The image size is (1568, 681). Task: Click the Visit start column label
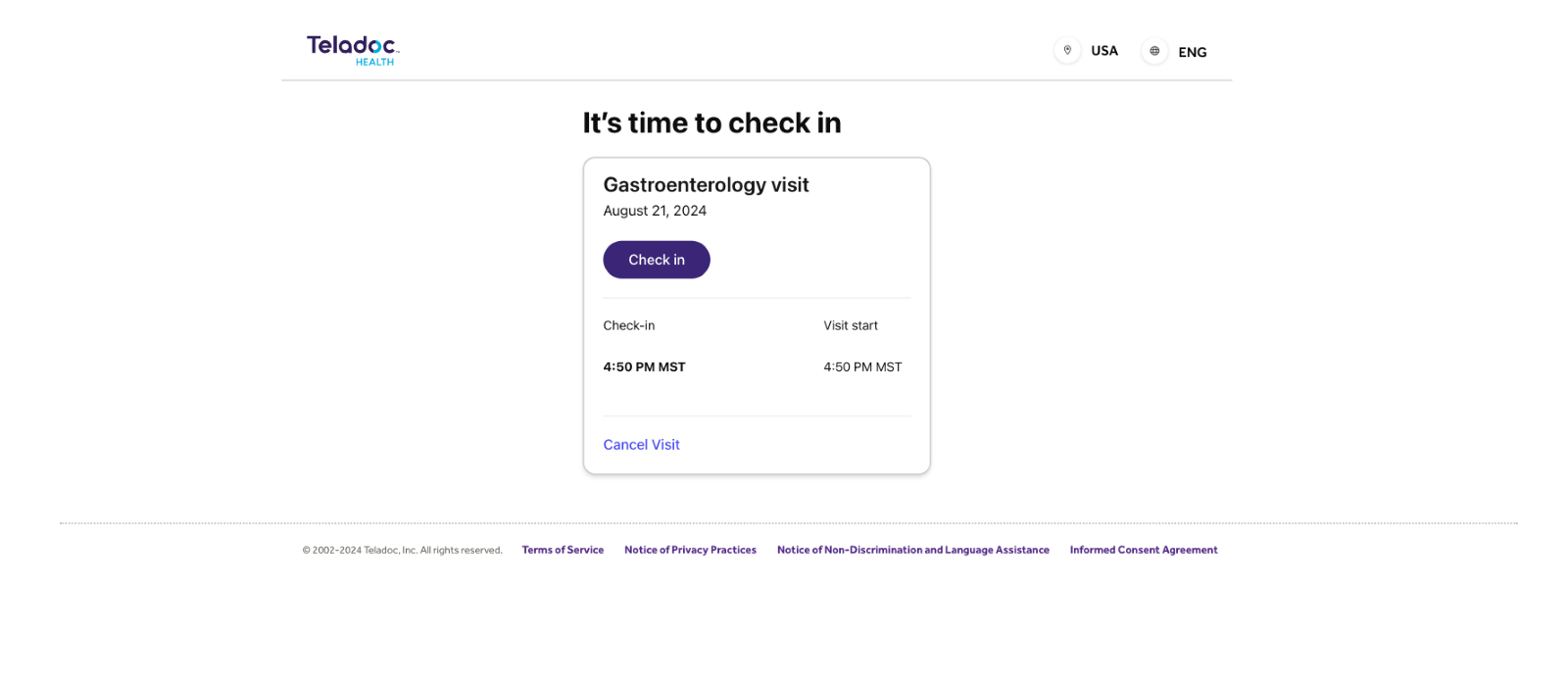pyautogui.click(x=851, y=325)
